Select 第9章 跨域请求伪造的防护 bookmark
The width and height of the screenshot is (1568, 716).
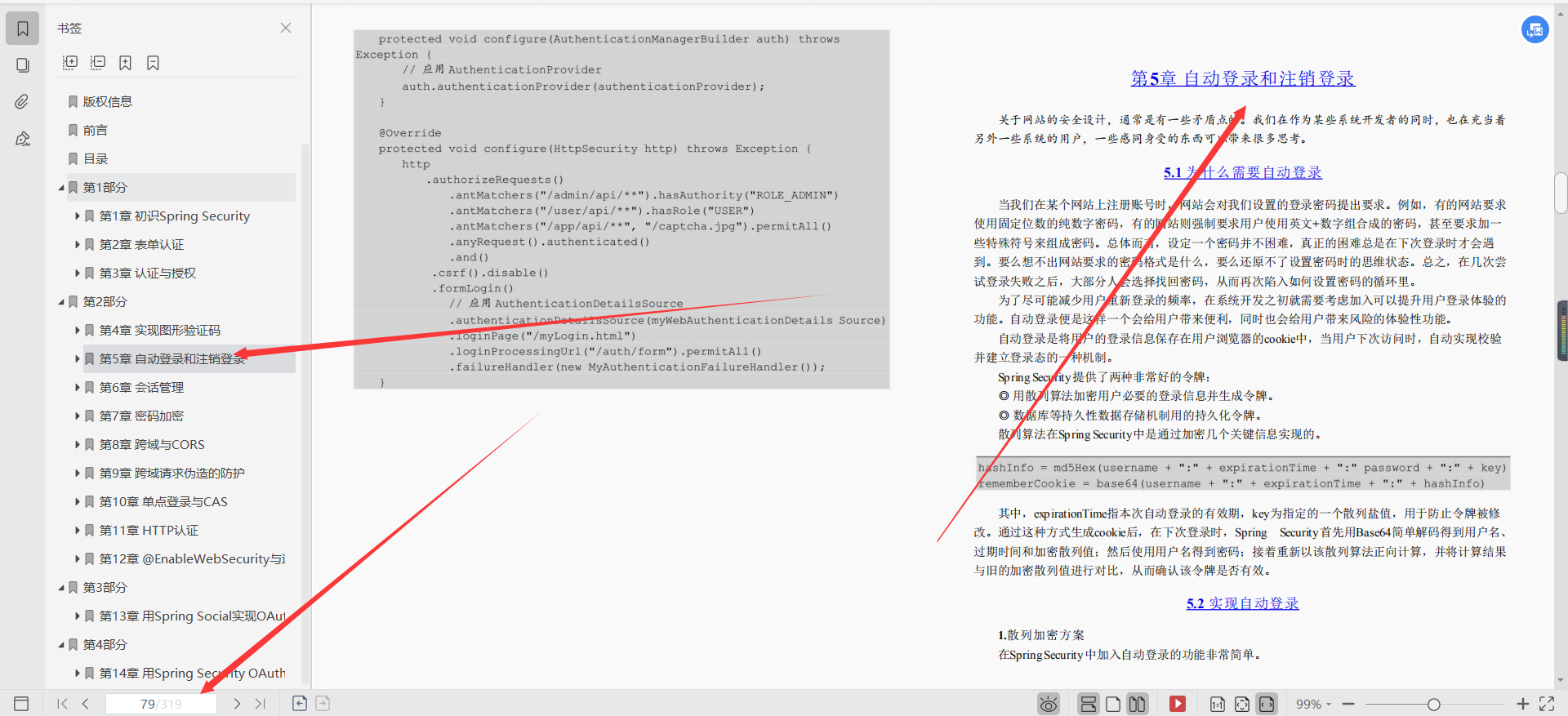[x=172, y=474]
